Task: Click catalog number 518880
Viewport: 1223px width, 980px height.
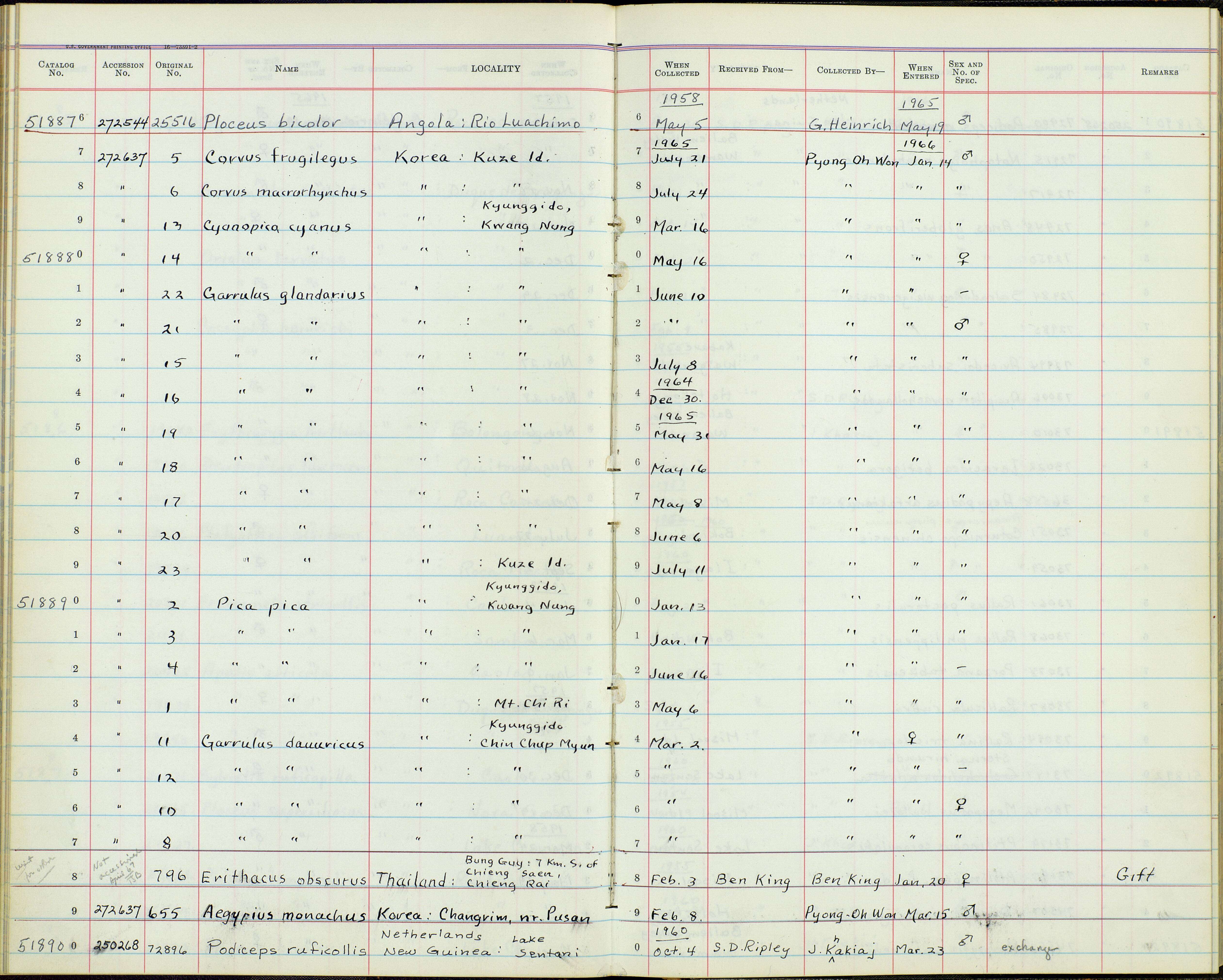Action: (53, 257)
